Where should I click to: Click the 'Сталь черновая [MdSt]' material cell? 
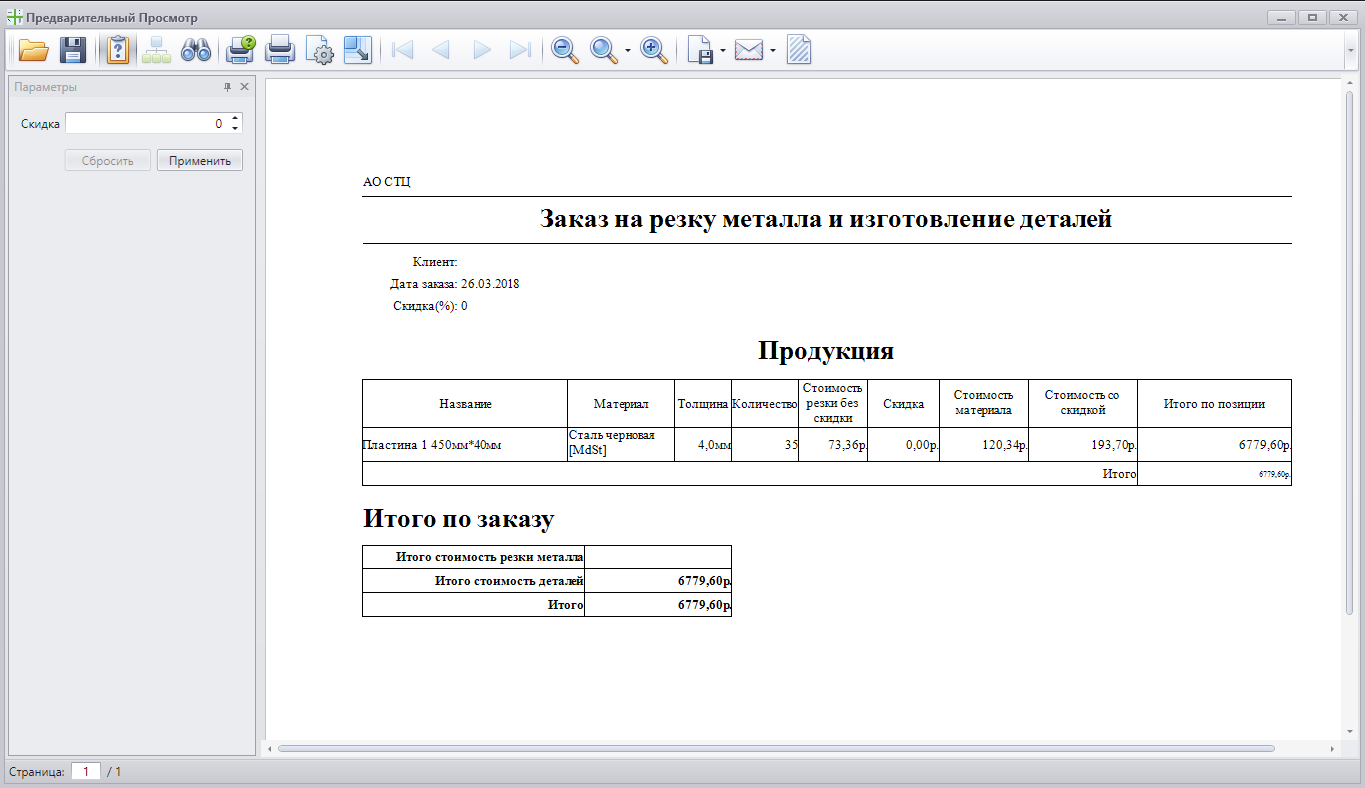[621, 445]
